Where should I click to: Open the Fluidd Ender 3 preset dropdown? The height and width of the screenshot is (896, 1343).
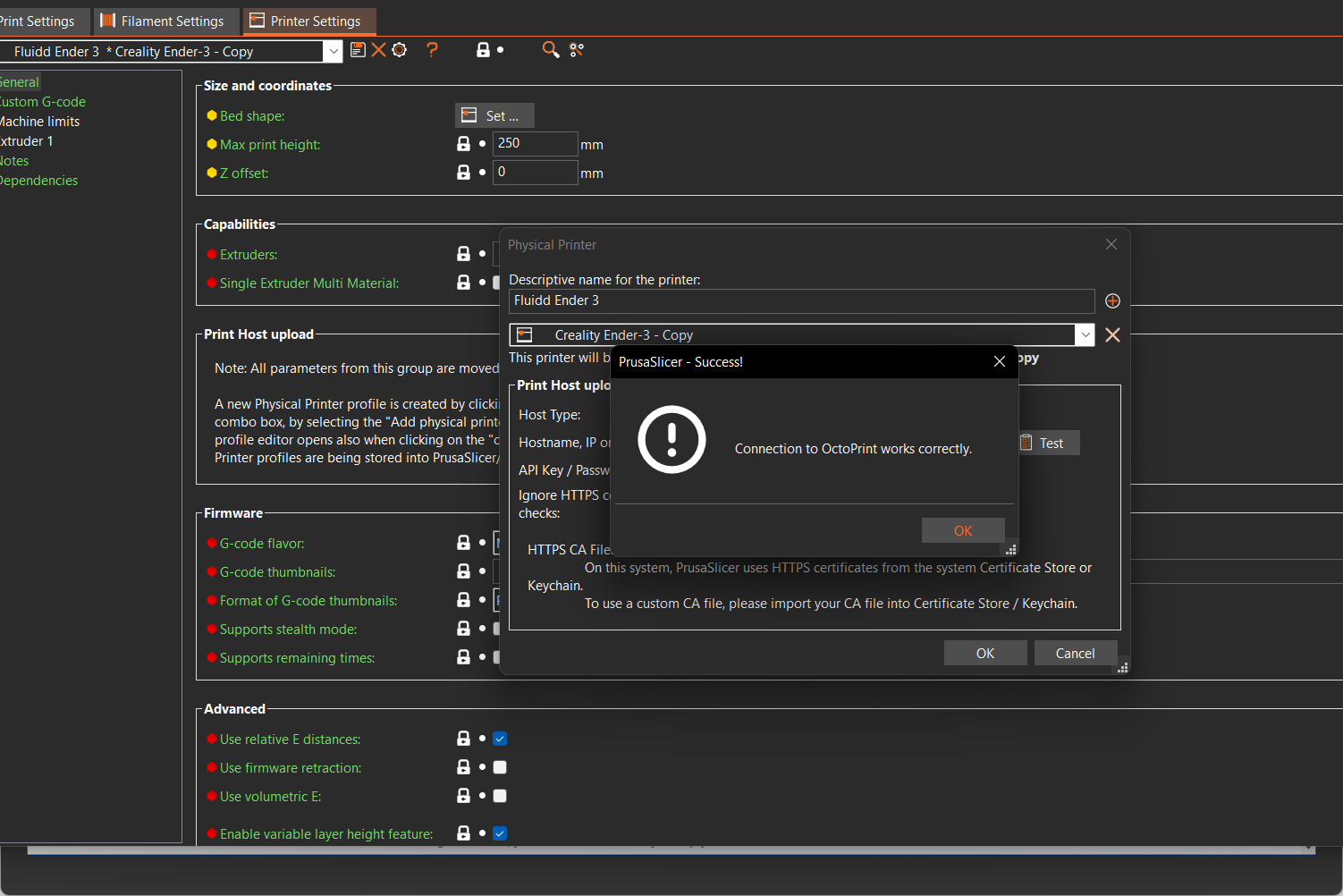click(x=333, y=52)
